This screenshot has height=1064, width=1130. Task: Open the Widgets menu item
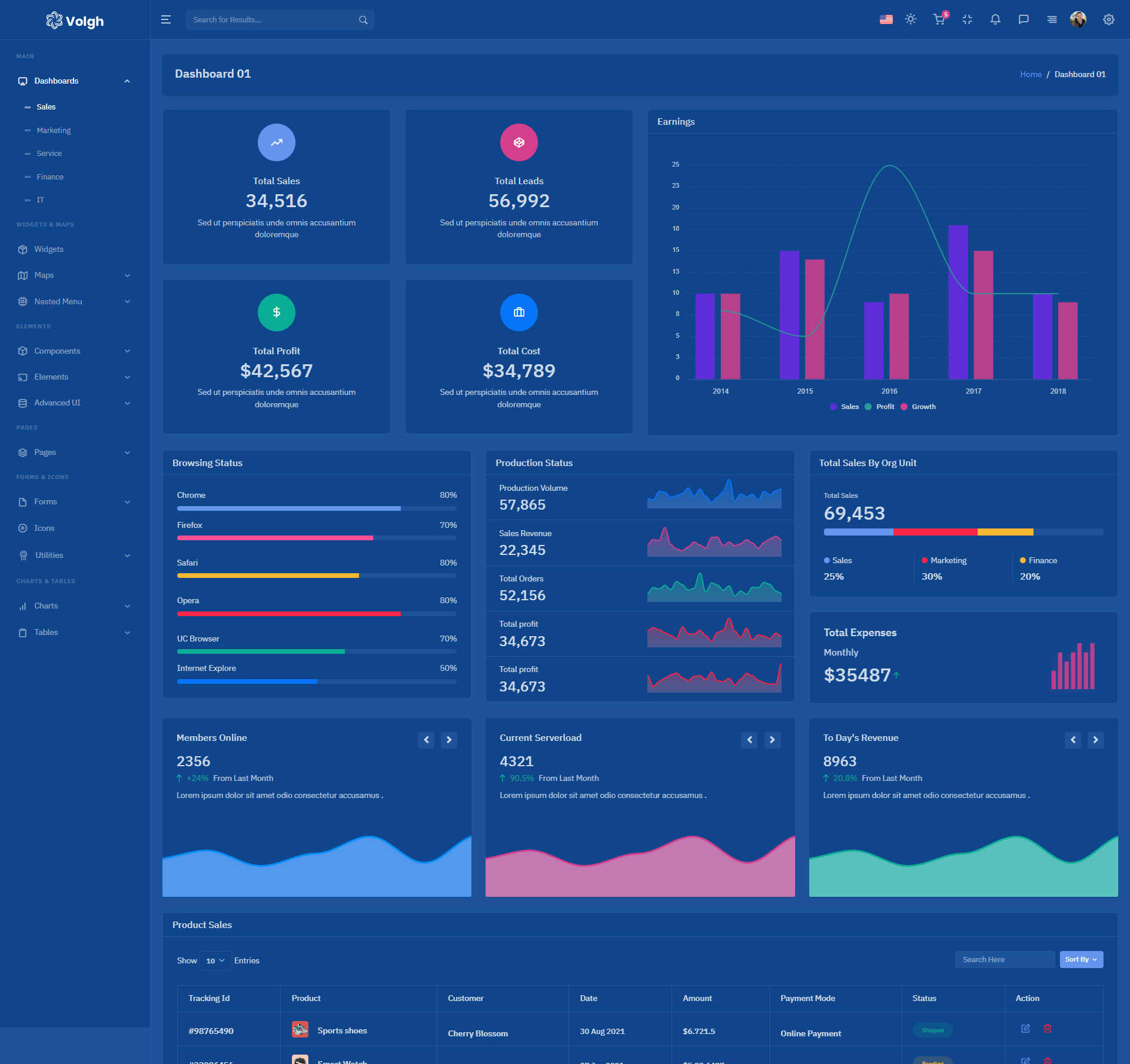(x=49, y=250)
